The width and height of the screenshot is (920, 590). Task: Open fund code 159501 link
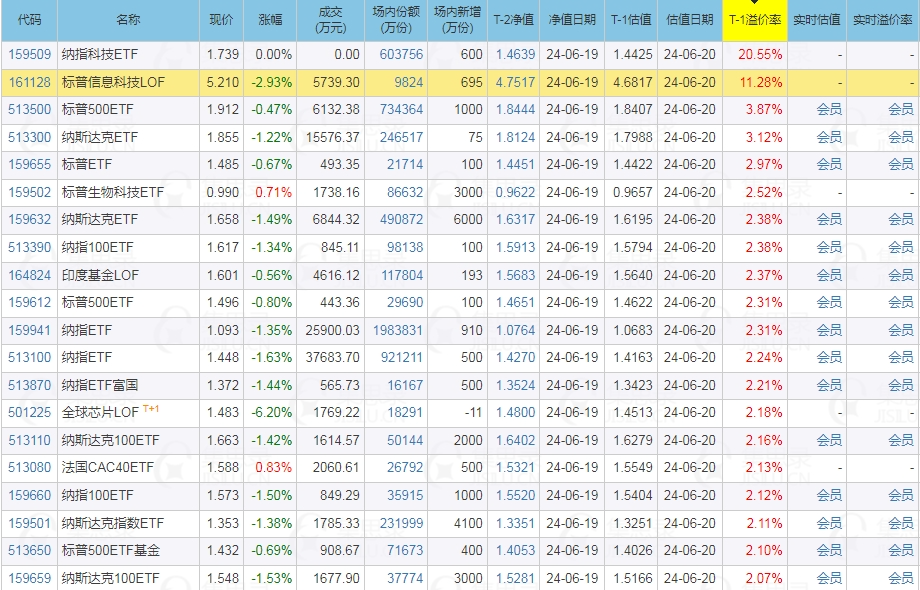click(x=29, y=523)
